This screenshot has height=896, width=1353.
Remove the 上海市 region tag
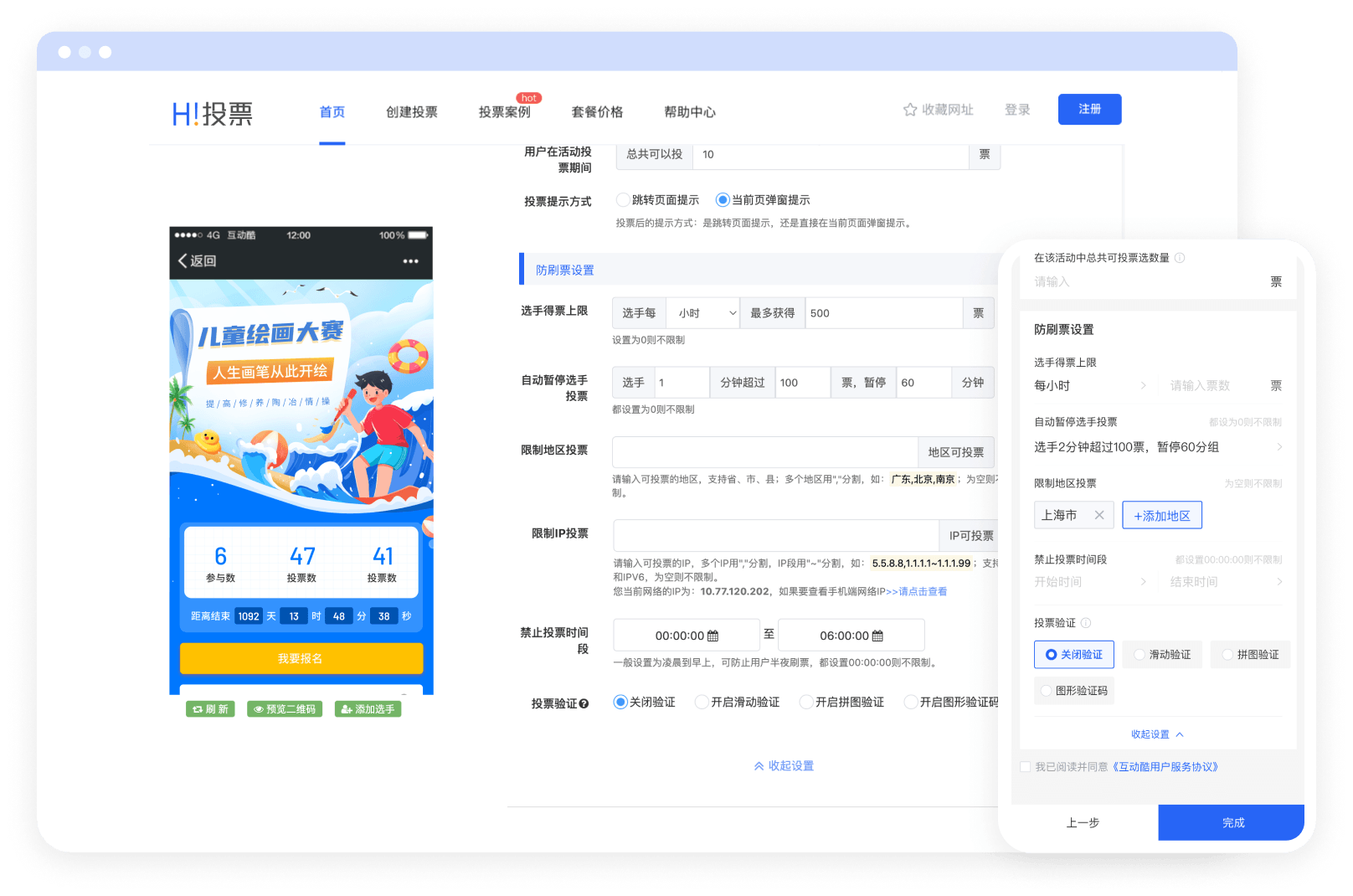click(1099, 515)
